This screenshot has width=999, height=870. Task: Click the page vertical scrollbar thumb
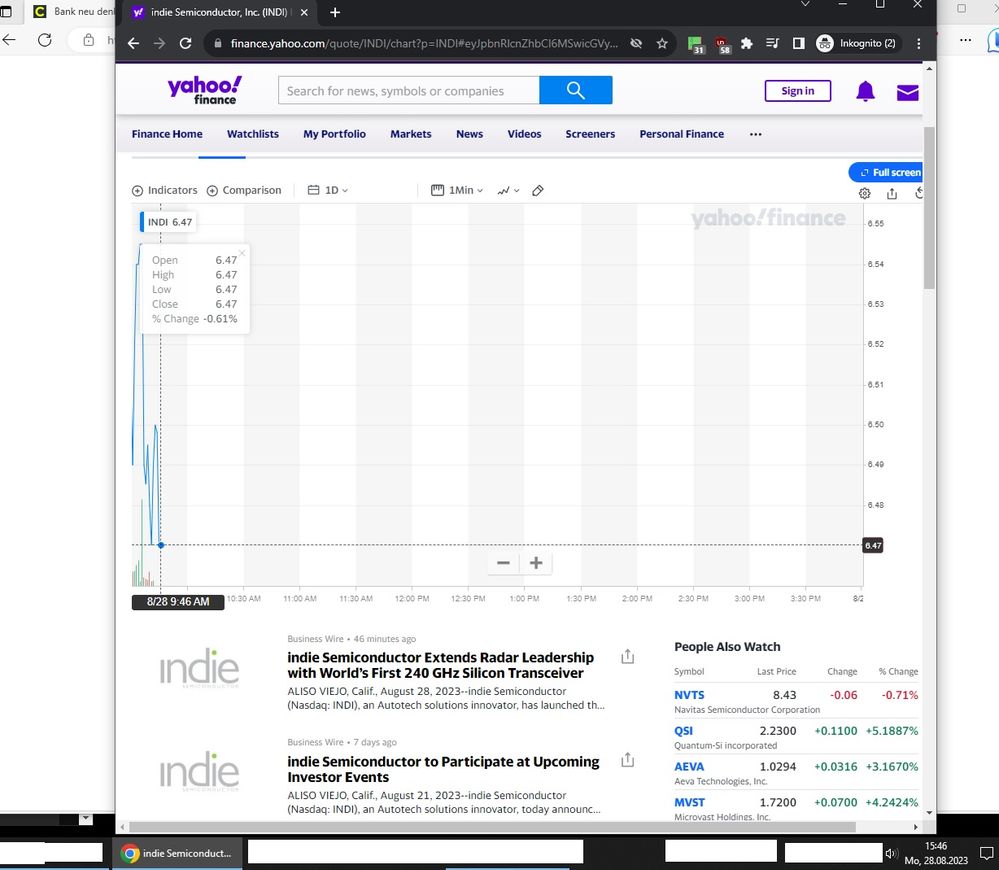(x=929, y=208)
